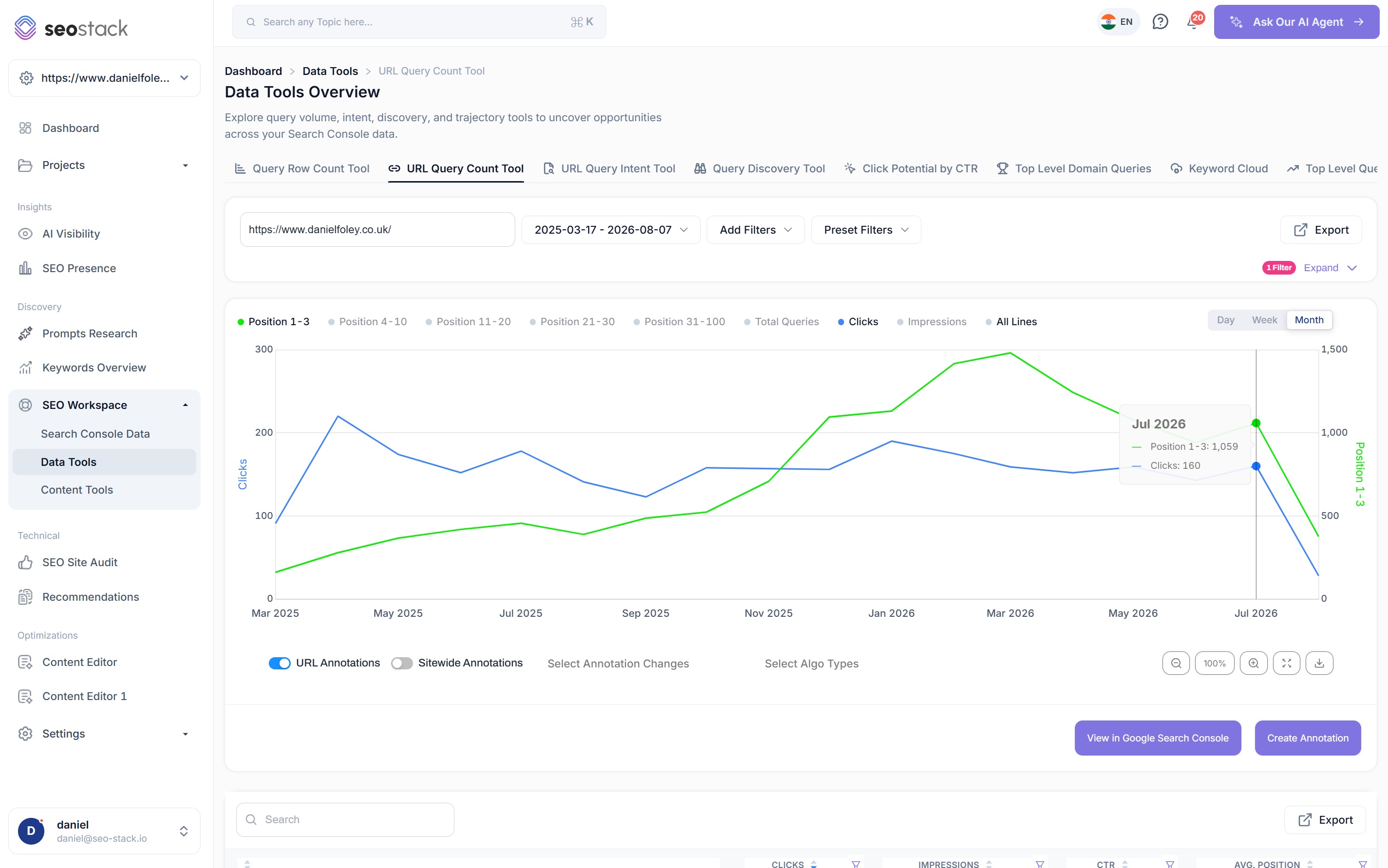Screen dimensions: 1388x868
Task: Open Click Potential by CTR tab
Action: [x=911, y=168]
